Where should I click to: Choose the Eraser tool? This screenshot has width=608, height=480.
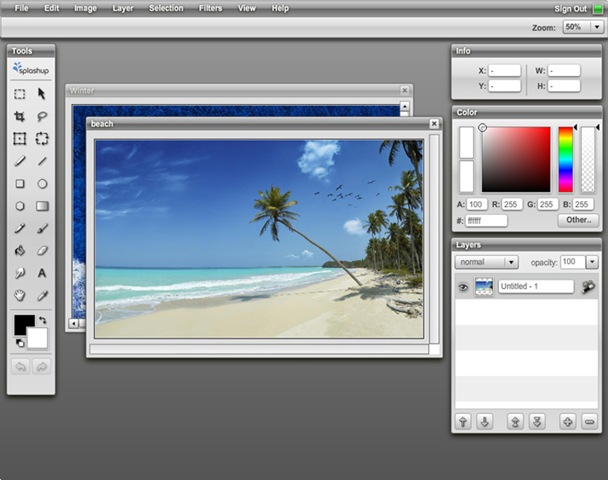click(x=42, y=250)
